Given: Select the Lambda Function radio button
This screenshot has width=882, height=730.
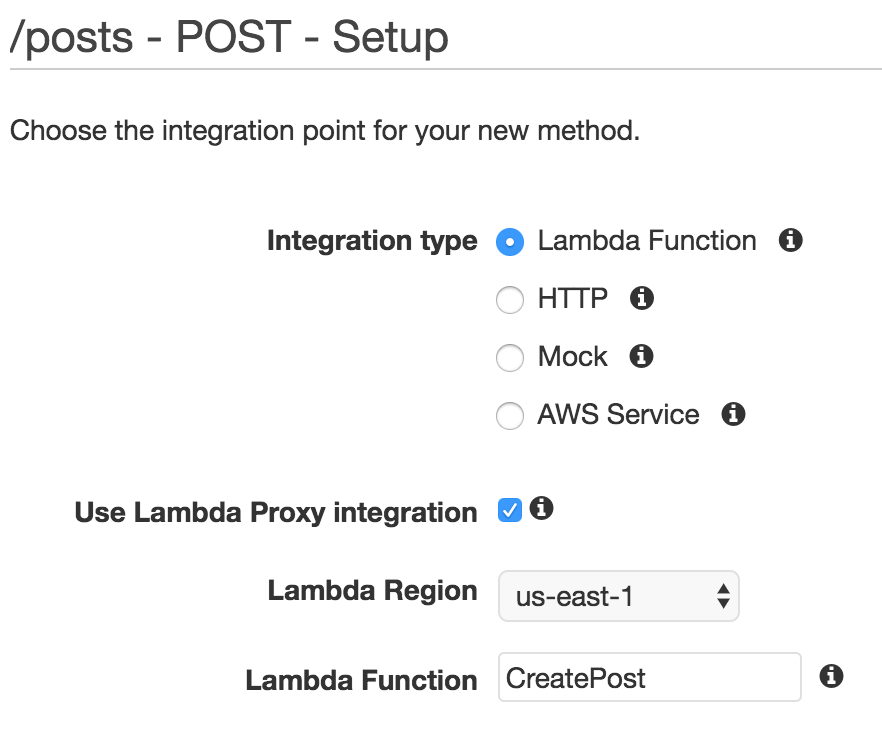Looking at the screenshot, I should click(510, 242).
